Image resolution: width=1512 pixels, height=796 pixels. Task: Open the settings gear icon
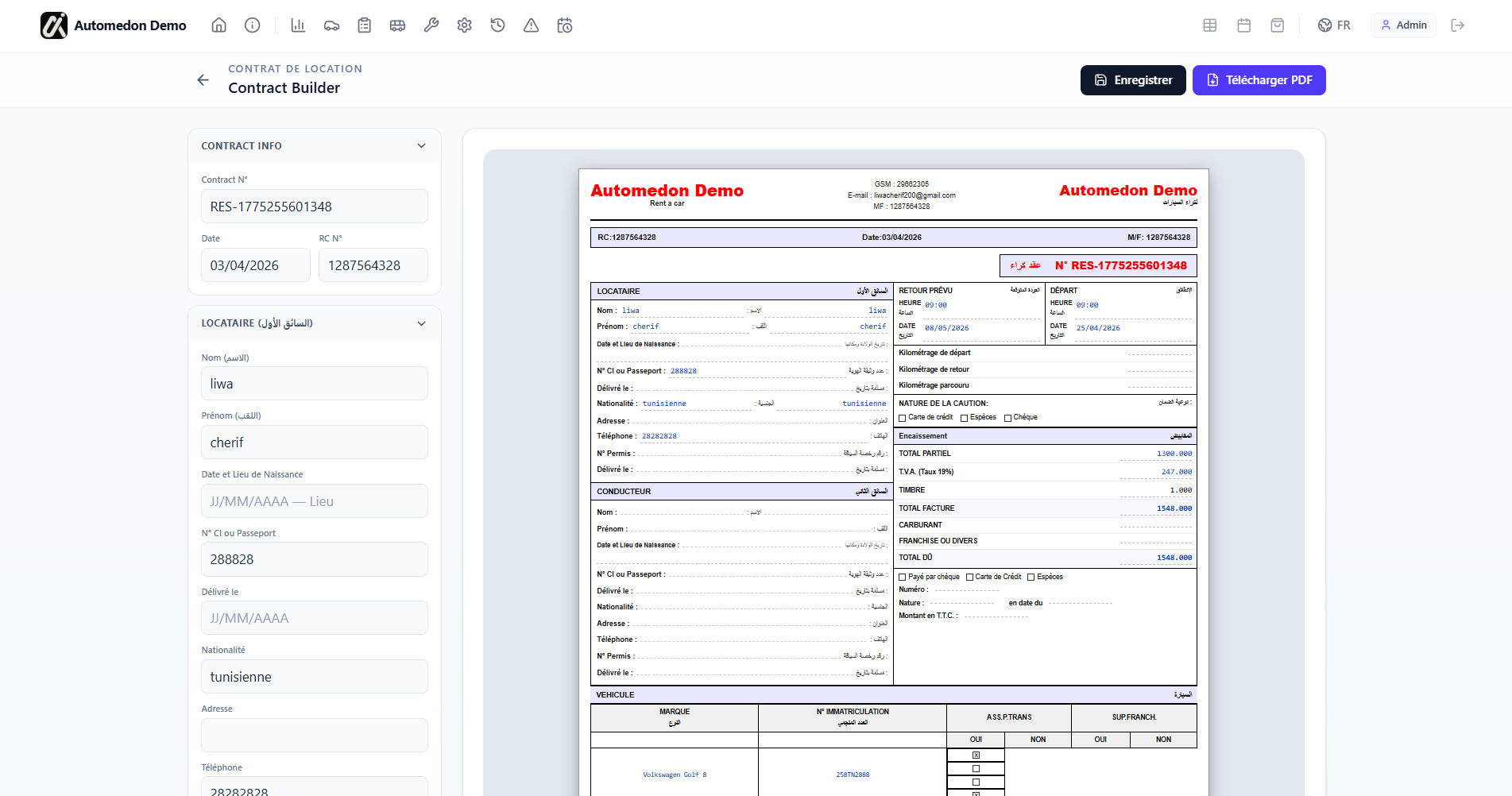pyautogui.click(x=464, y=25)
